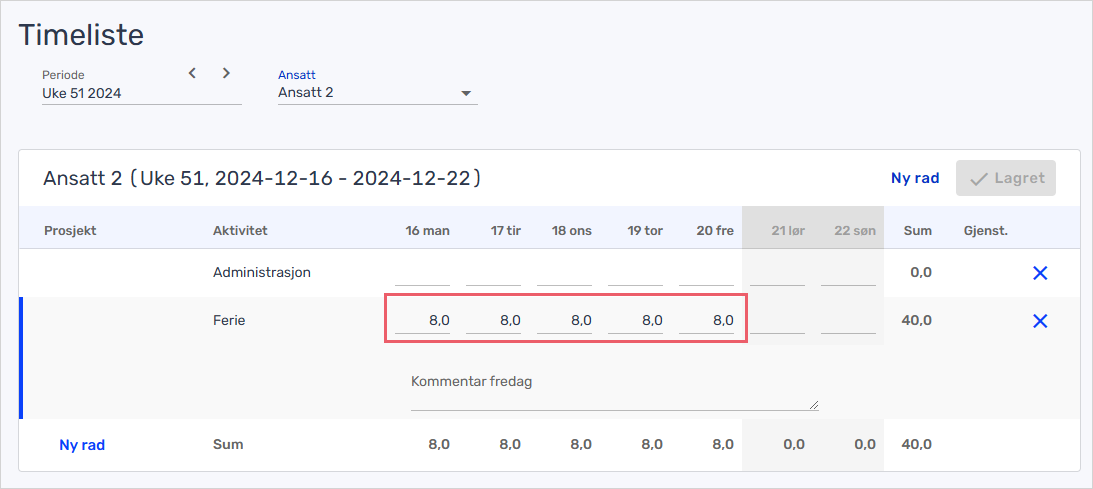Click the Periode field Uke 51 2024
The height and width of the screenshot is (489, 1093).
(x=142, y=93)
